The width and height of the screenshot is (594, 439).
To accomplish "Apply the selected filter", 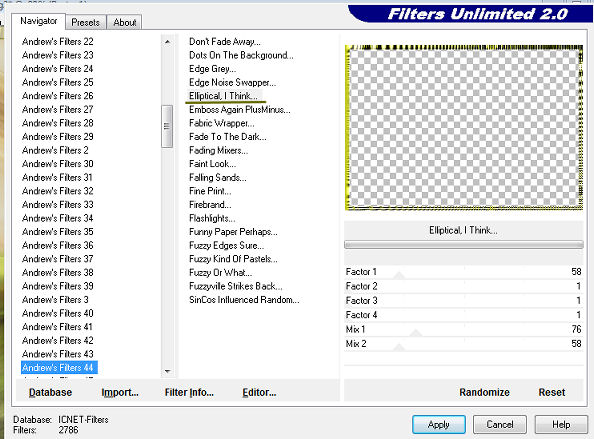I will [x=439, y=425].
